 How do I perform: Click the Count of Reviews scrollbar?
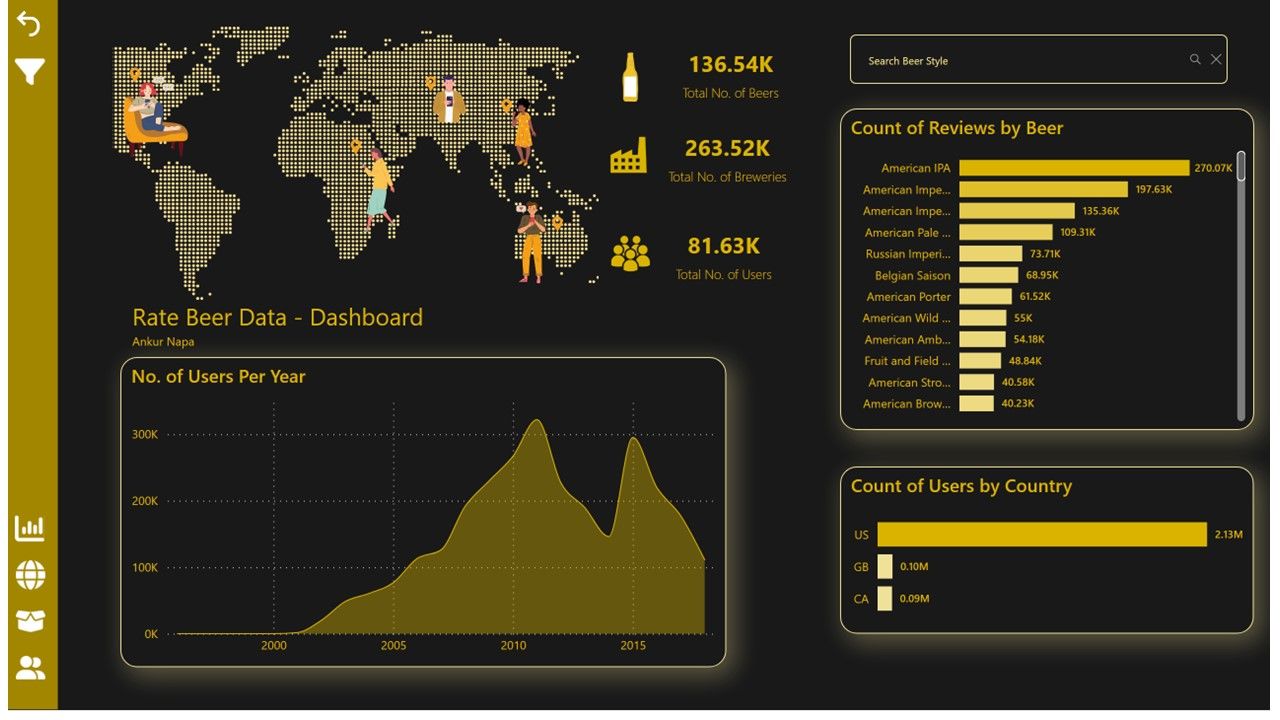1241,166
